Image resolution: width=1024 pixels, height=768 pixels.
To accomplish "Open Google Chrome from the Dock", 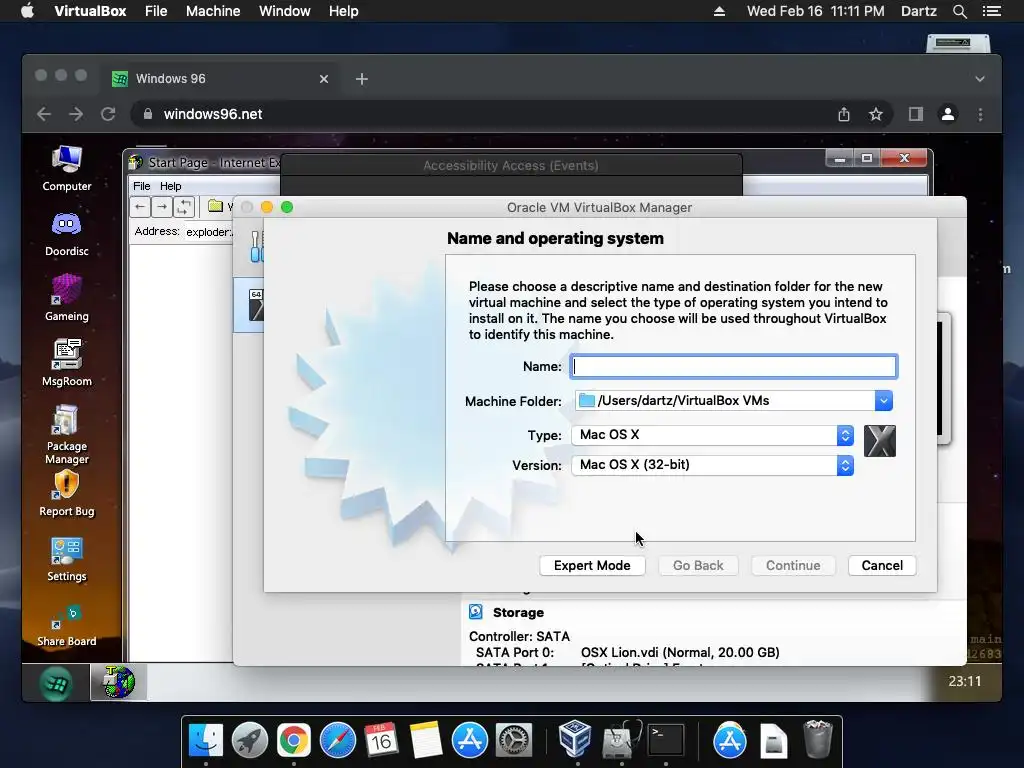I will [294, 741].
